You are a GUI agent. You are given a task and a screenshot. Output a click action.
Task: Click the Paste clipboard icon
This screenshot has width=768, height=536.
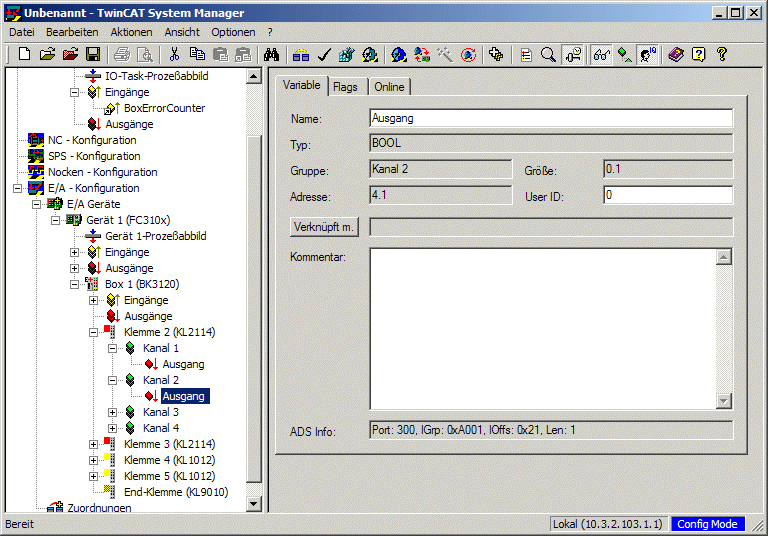click(x=220, y=54)
